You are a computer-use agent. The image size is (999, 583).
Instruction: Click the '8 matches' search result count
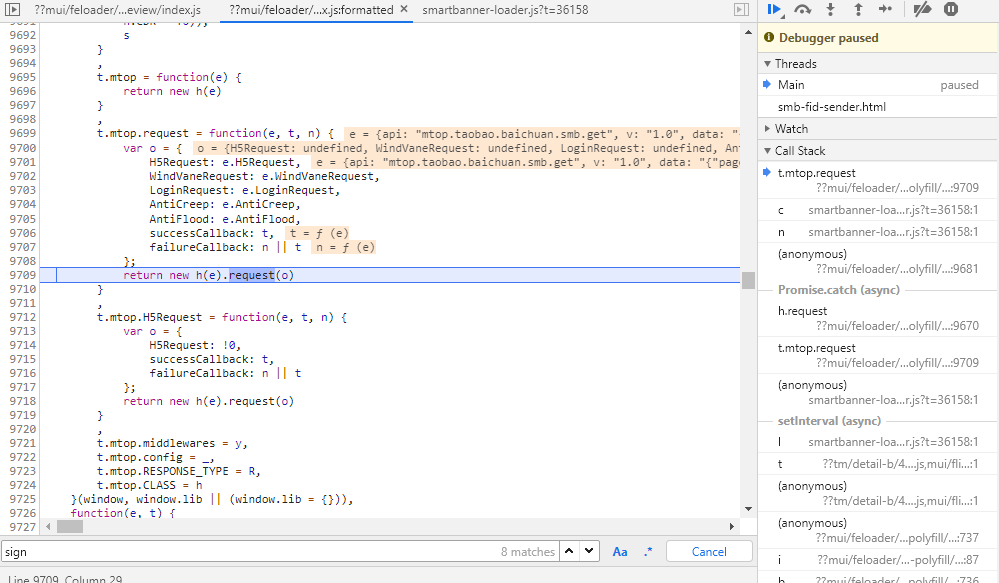(x=528, y=552)
